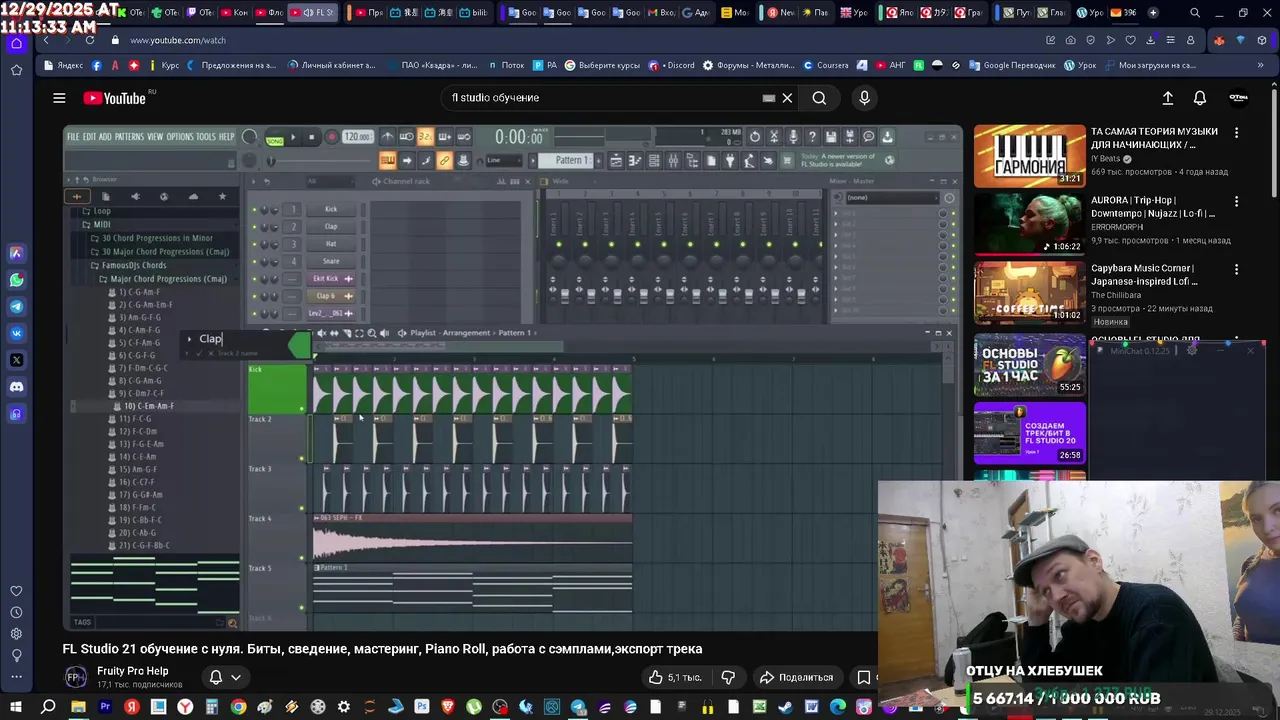Open the FILE menu in FL Studio
The image size is (1280, 720).
73,136
